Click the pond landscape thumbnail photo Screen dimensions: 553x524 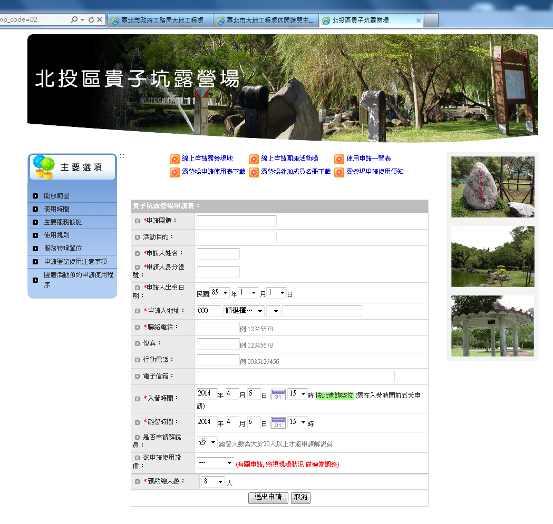[493, 256]
